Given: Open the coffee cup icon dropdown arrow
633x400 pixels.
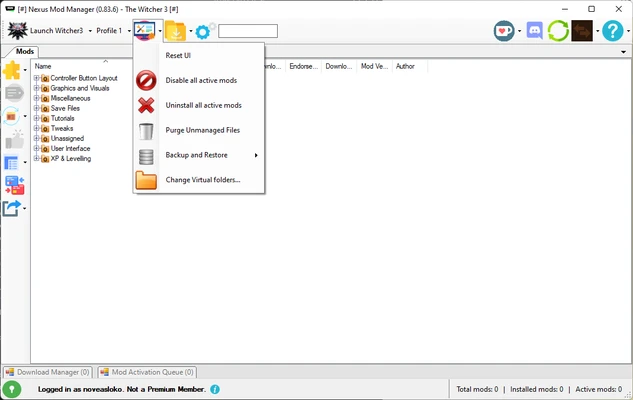Looking at the screenshot, I should pos(520,31).
